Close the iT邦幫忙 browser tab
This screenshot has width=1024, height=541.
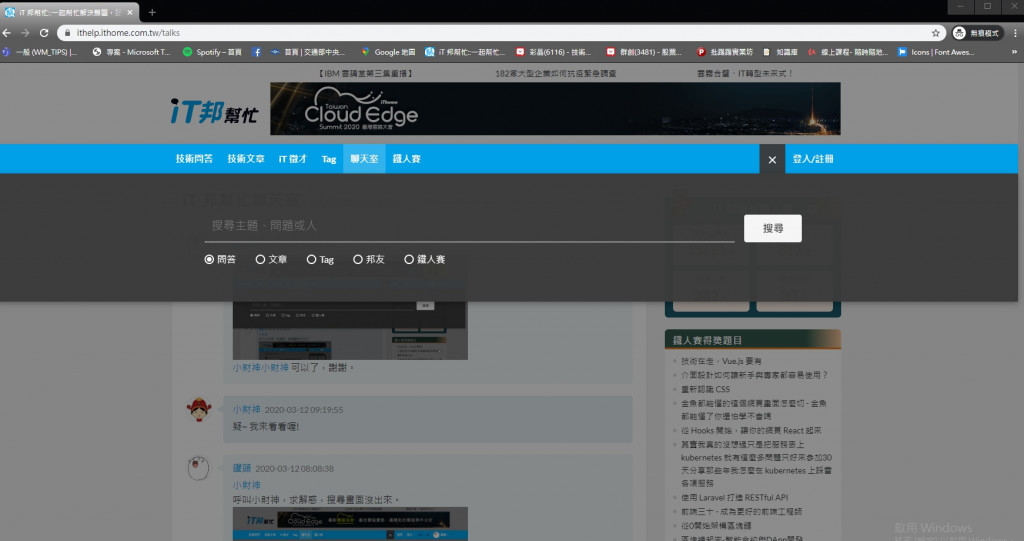(x=130, y=12)
